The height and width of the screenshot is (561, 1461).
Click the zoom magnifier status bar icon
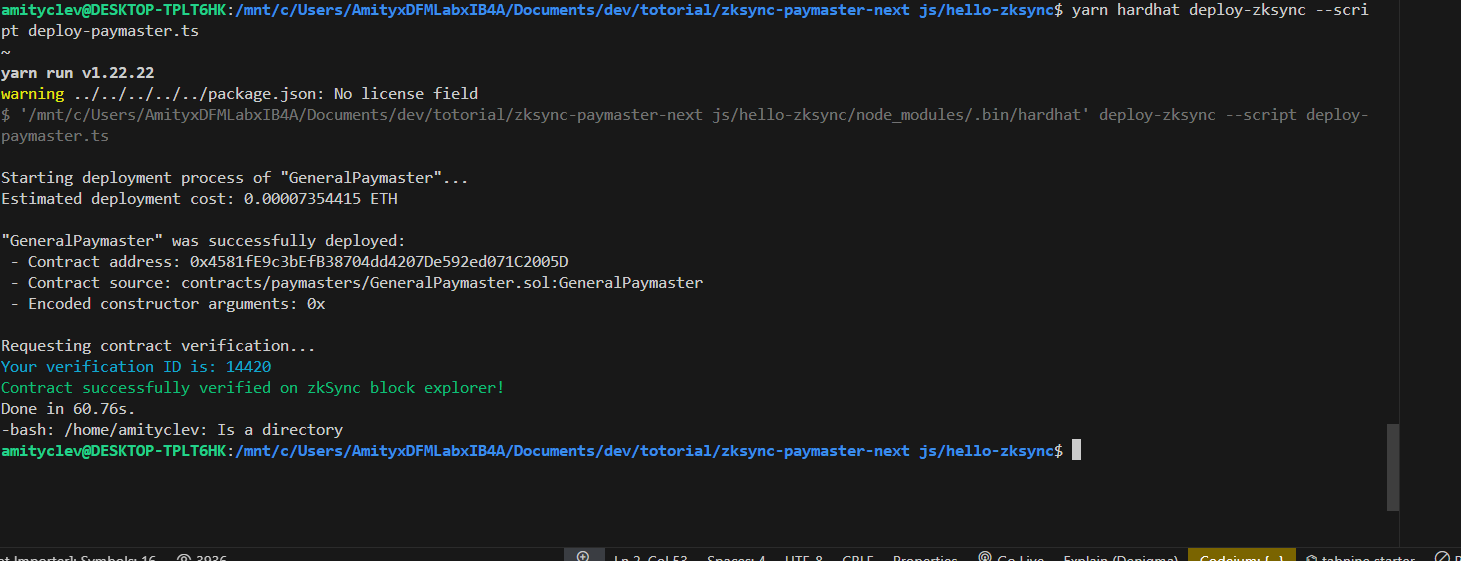pyautogui.click(x=584, y=556)
